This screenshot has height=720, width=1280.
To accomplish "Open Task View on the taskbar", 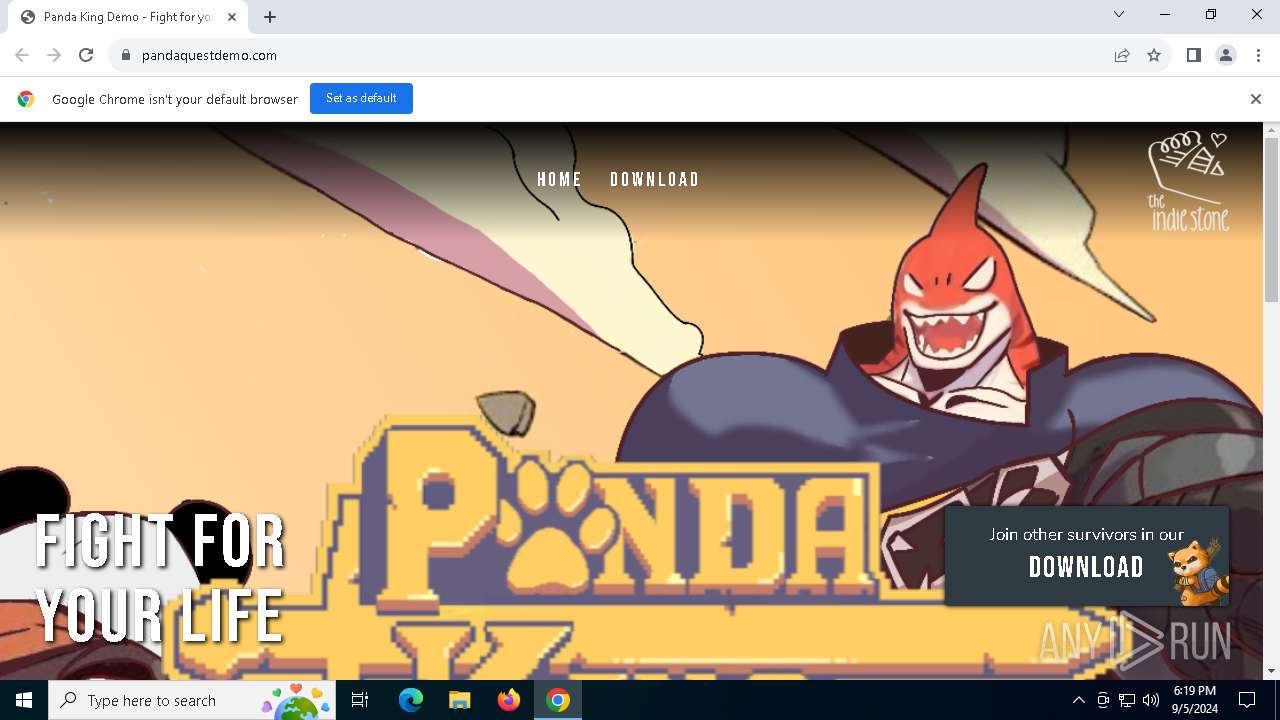I will [x=360, y=700].
